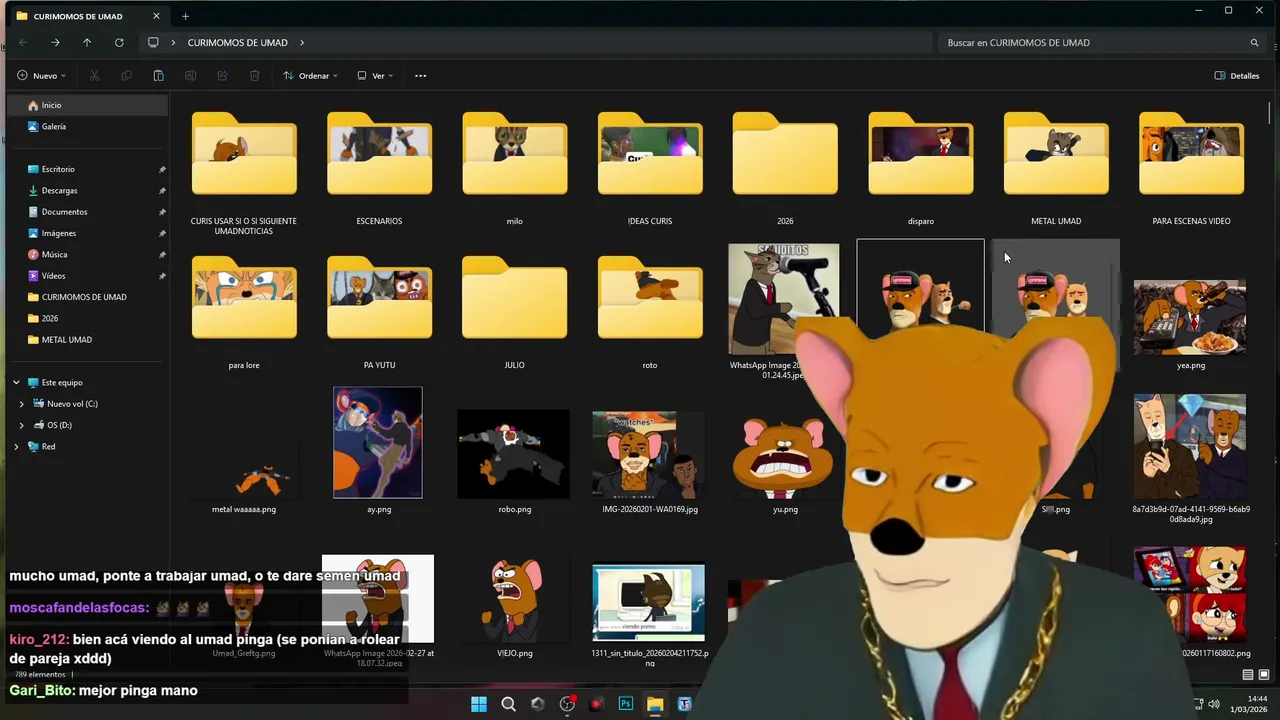Open the Ordenar sort dropdown

tap(310, 76)
